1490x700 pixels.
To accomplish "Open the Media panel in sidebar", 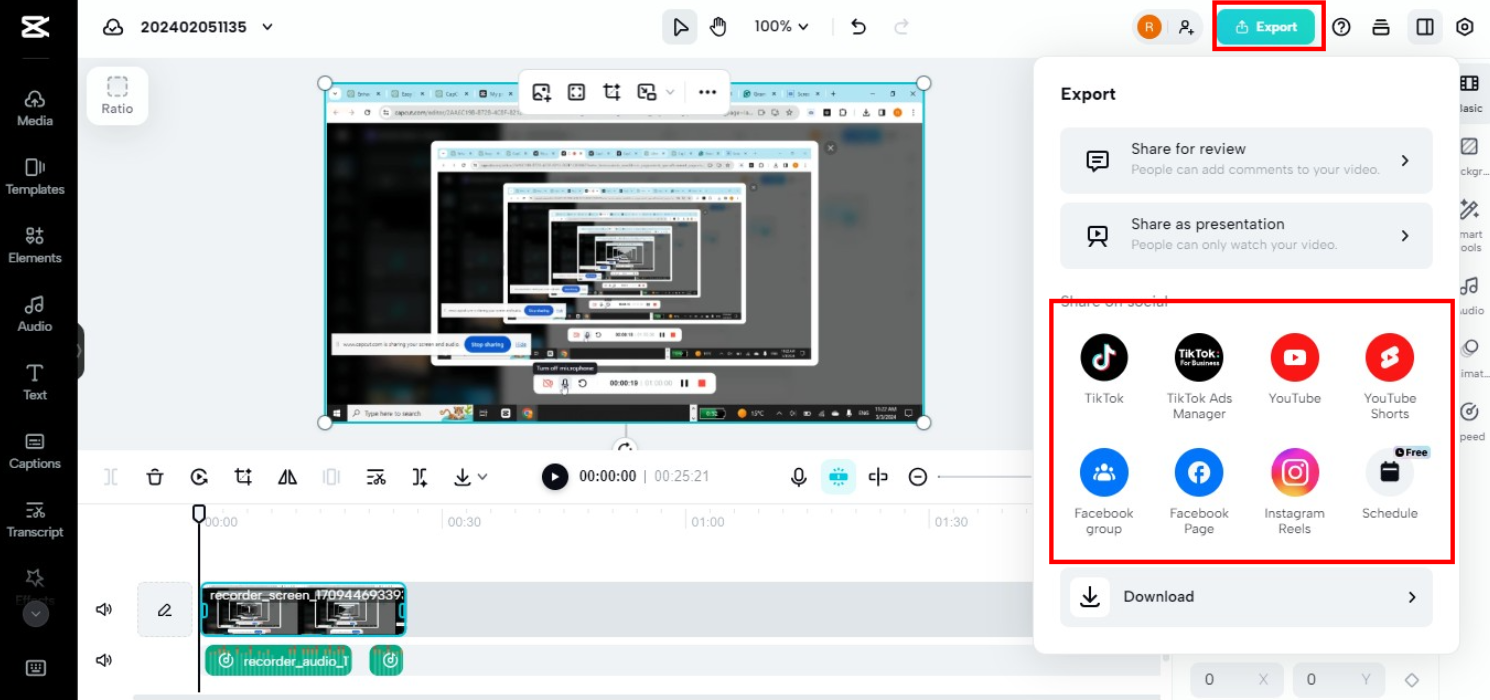I will tap(35, 108).
